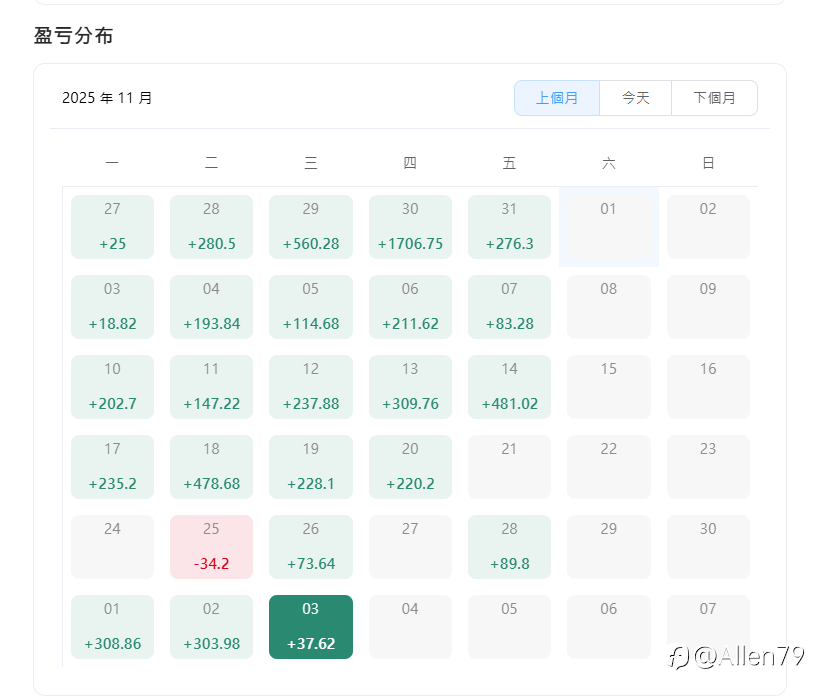
Task: Select the red loss day 25 showing -34.2
Action: [212, 547]
